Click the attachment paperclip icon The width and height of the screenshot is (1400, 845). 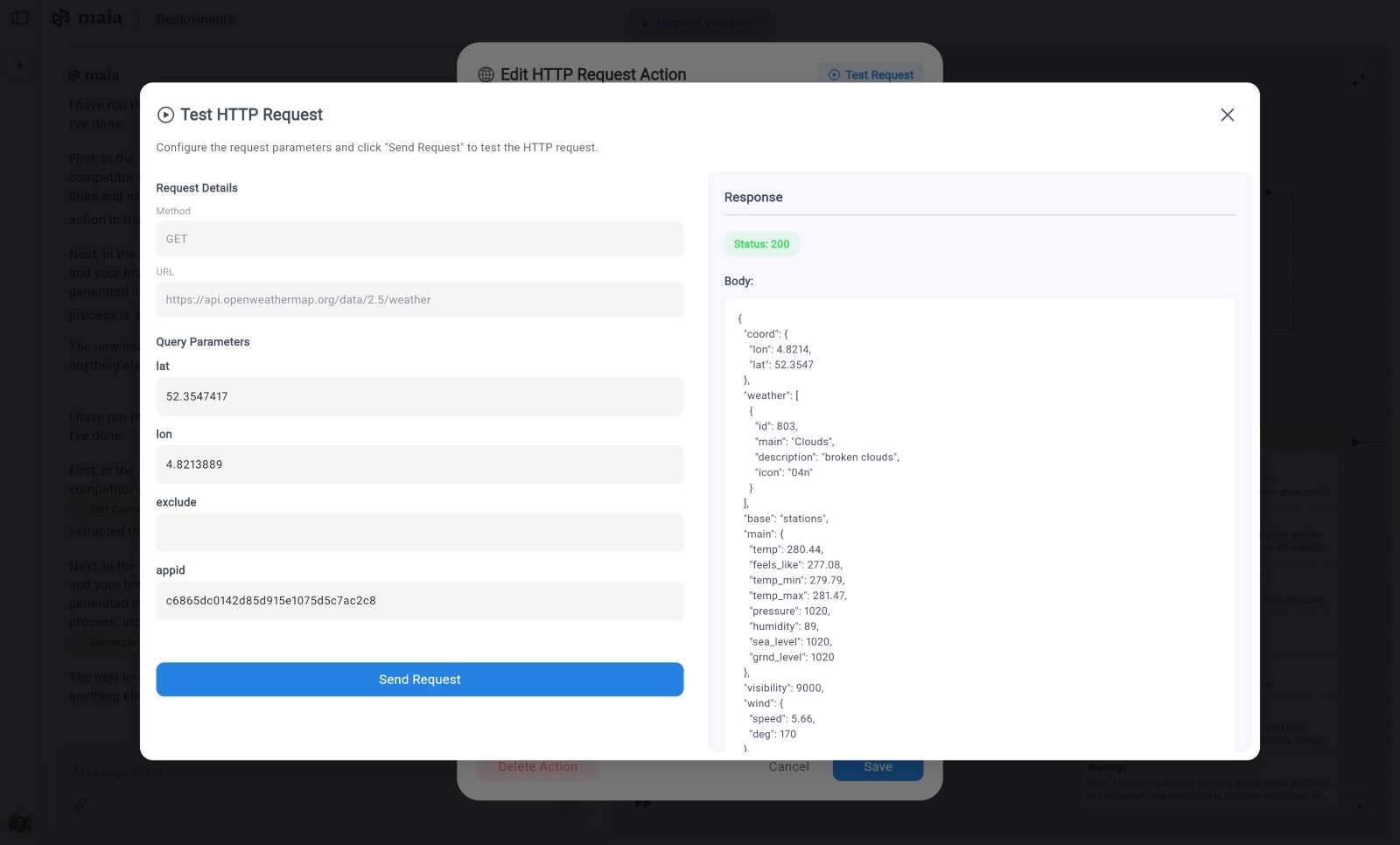[x=79, y=806]
